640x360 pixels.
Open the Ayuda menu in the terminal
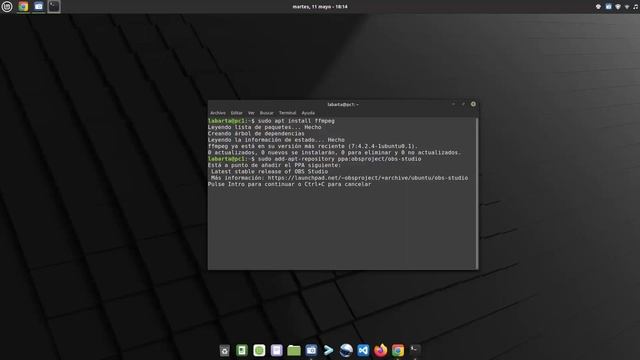point(308,113)
